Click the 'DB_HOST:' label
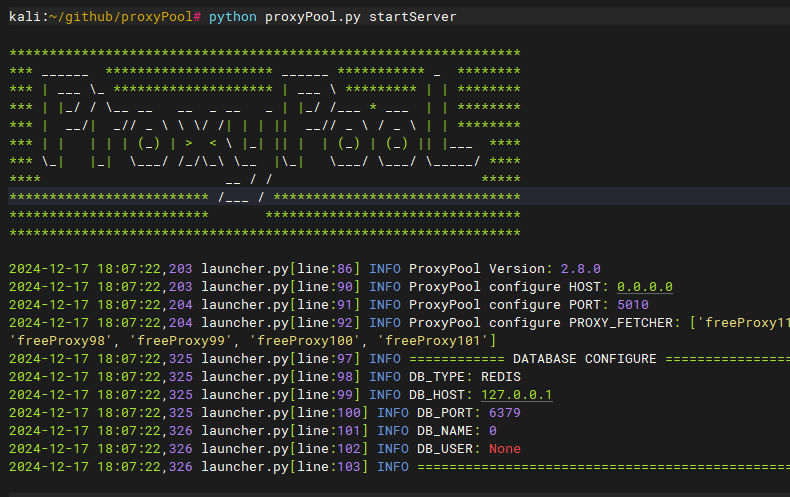 point(441,395)
